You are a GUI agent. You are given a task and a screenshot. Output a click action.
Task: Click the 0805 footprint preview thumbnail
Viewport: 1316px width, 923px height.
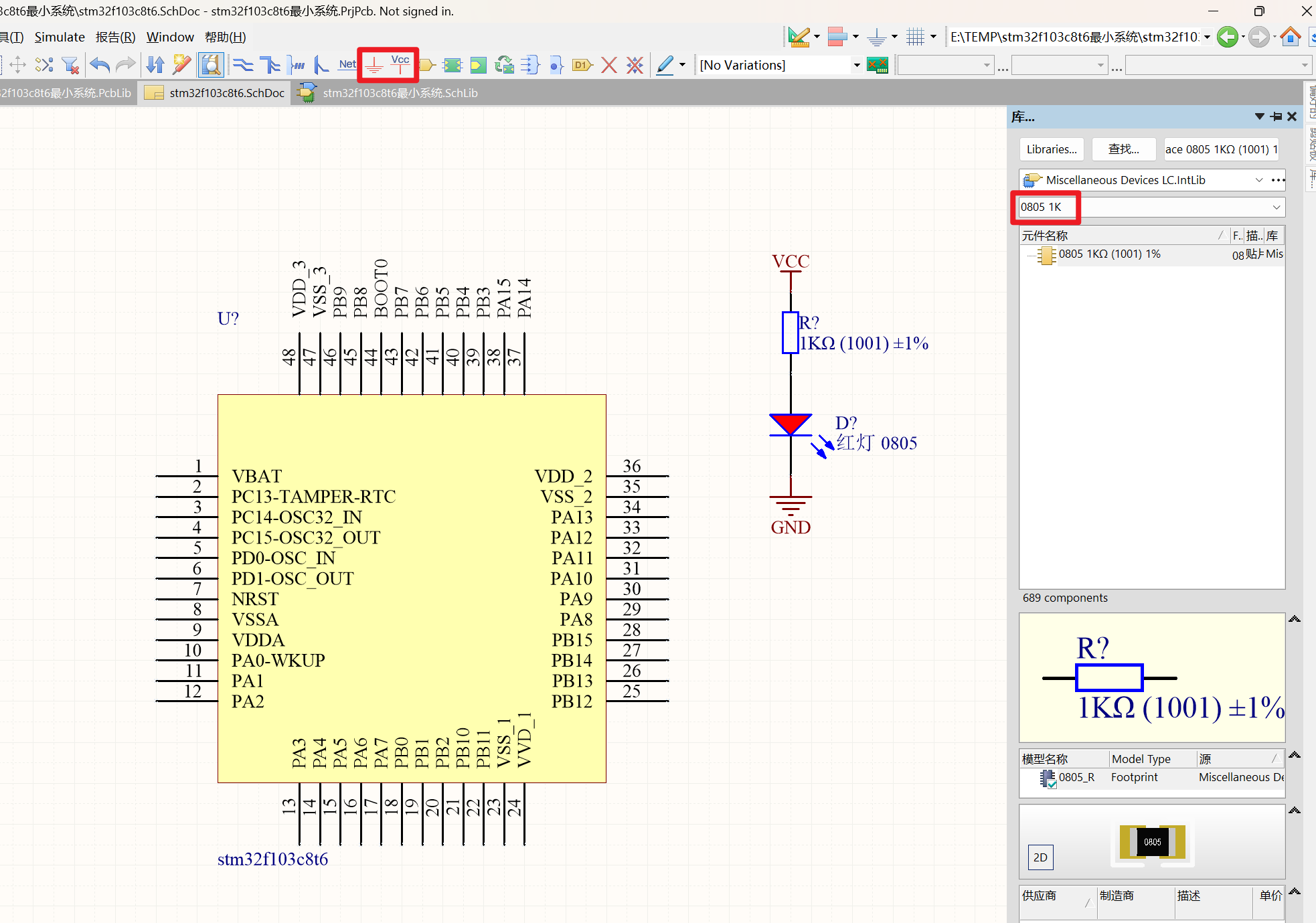(1152, 842)
